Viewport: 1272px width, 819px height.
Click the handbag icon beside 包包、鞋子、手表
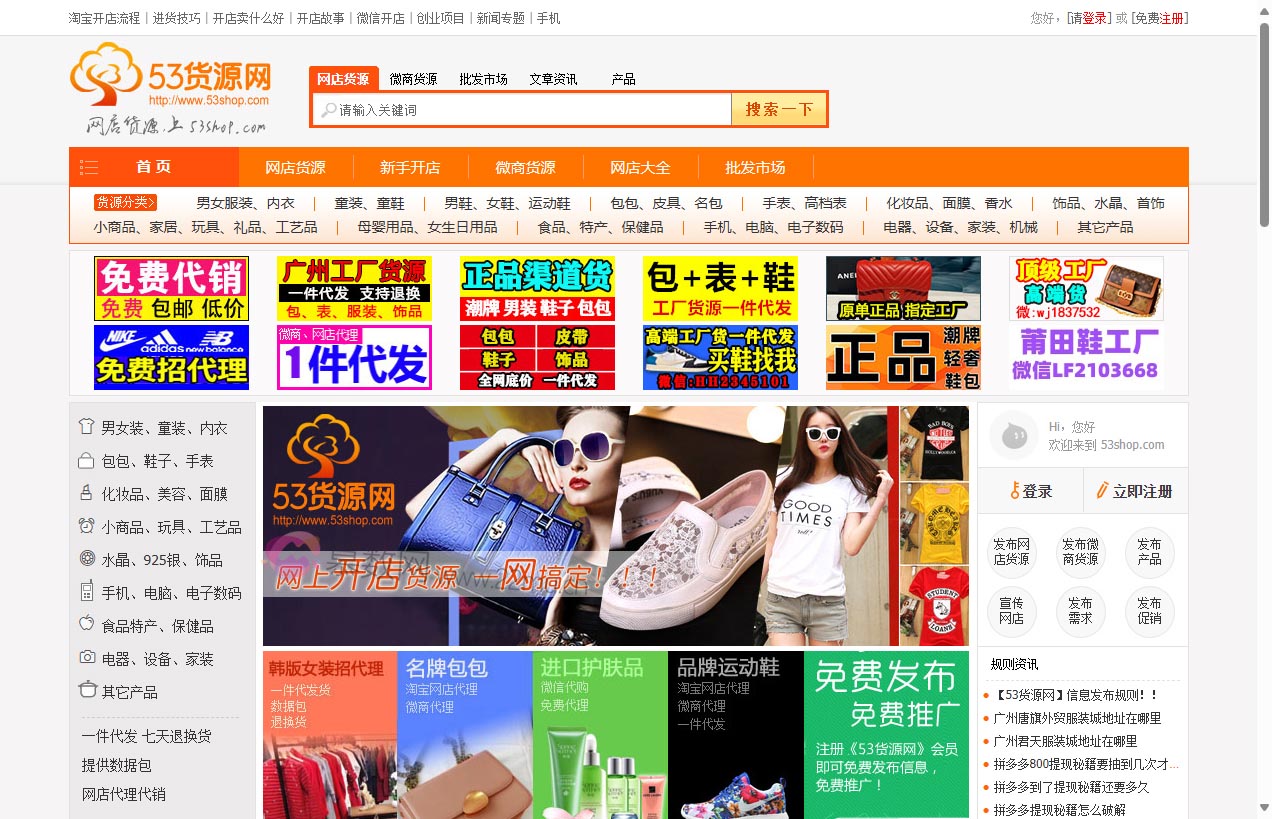[88, 460]
